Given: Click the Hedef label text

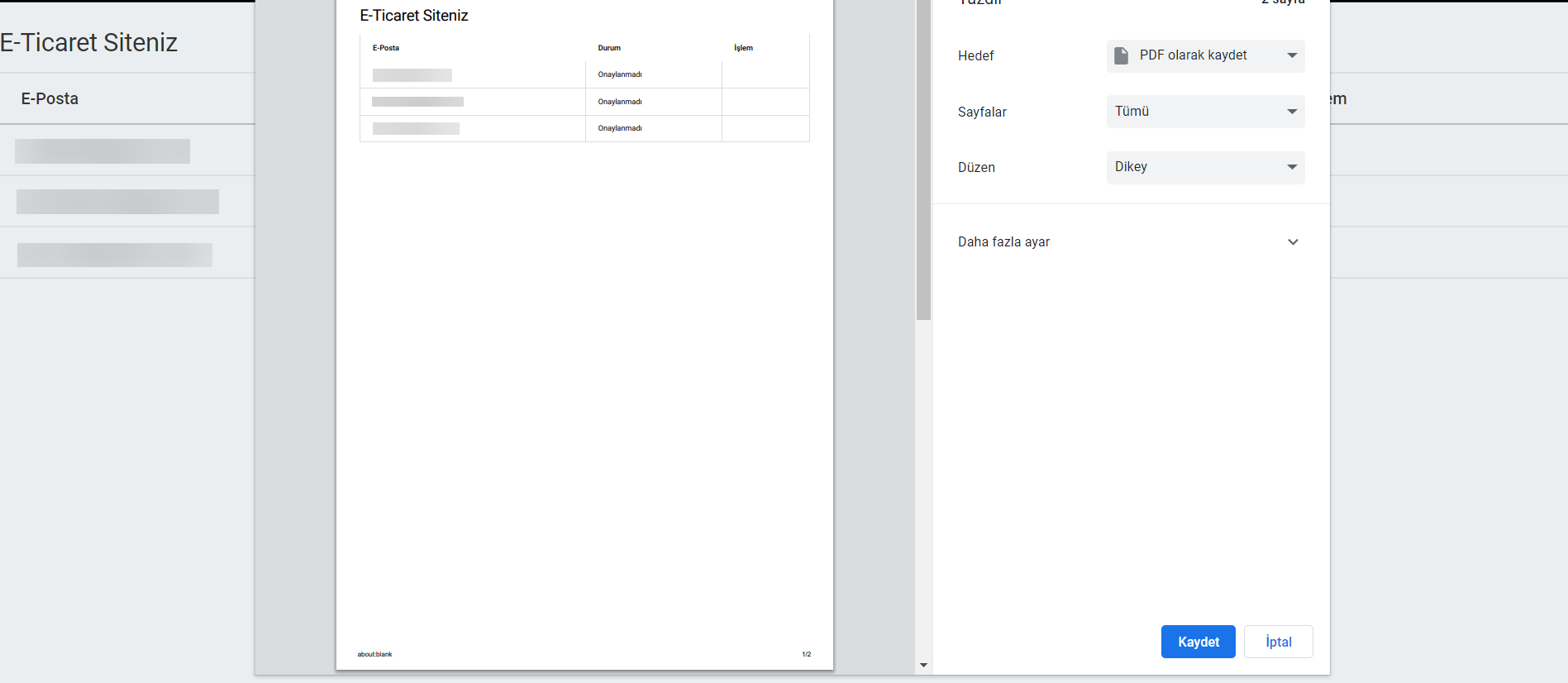Looking at the screenshot, I should (975, 55).
